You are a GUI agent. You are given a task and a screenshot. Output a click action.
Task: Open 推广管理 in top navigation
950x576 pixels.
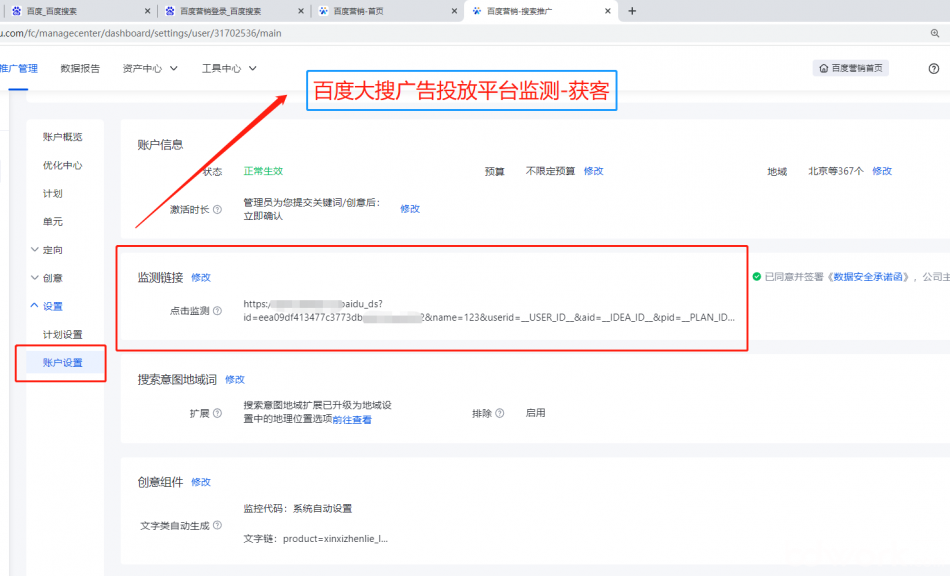pos(19,68)
